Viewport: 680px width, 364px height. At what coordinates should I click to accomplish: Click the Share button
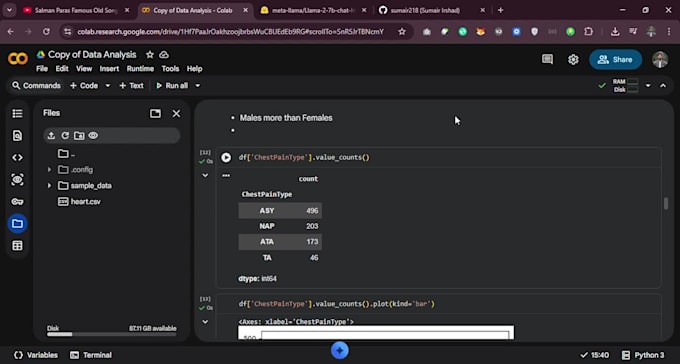[x=615, y=59]
